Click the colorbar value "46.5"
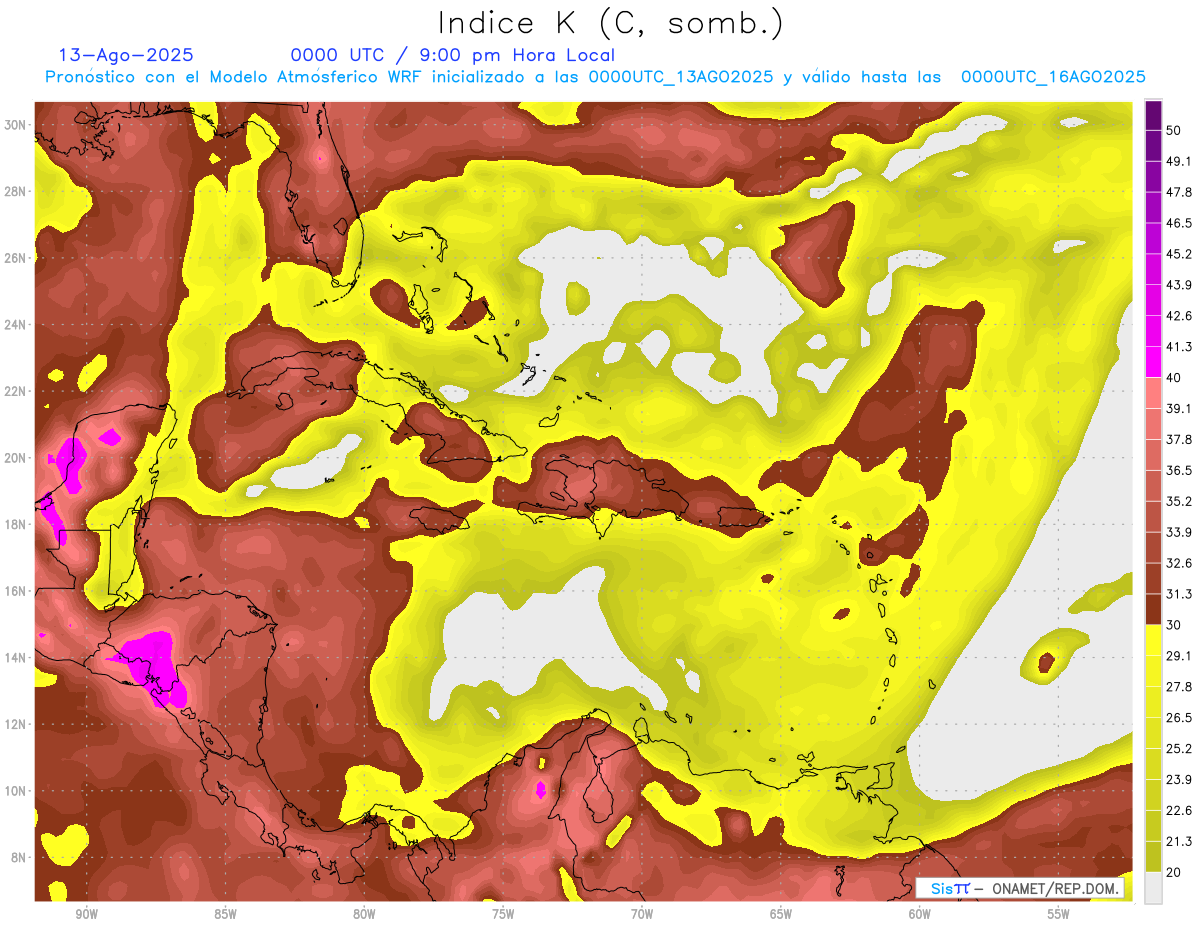The width and height of the screenshot is (1200, 927). point(1179,224)
